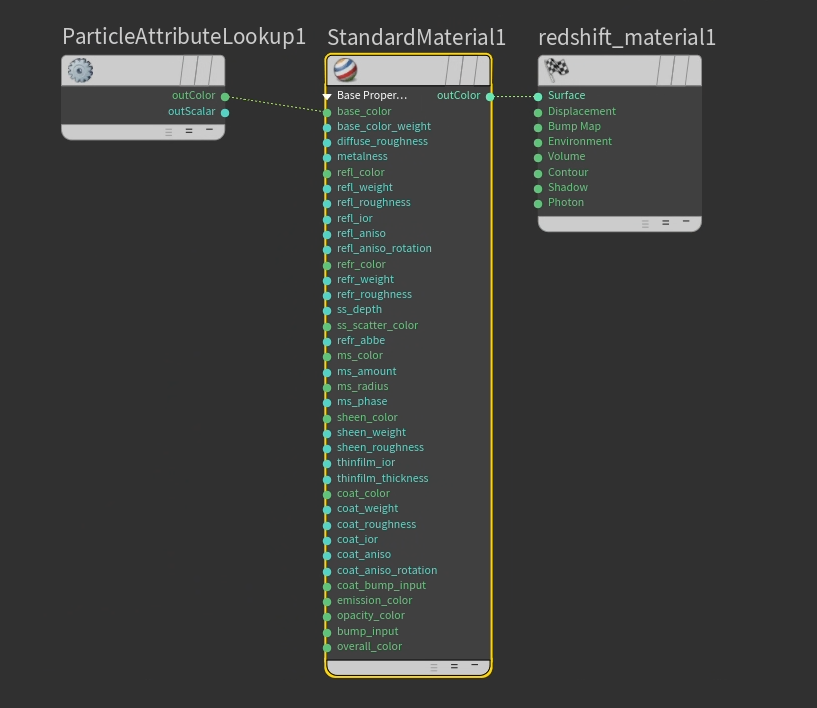Click the StandardMaterial1 node name label
This screenshot has height=708, width=817.
point(416,38)
